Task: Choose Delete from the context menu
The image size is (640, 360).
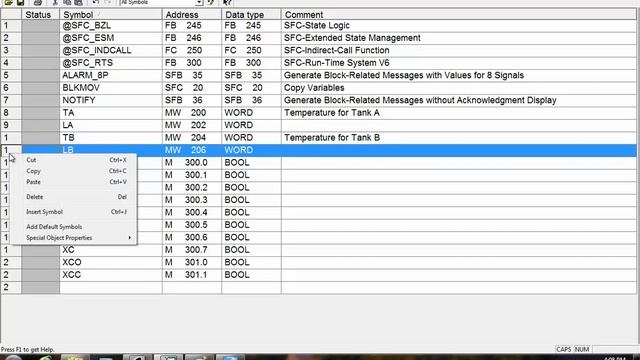Action: tap(73, 197)
